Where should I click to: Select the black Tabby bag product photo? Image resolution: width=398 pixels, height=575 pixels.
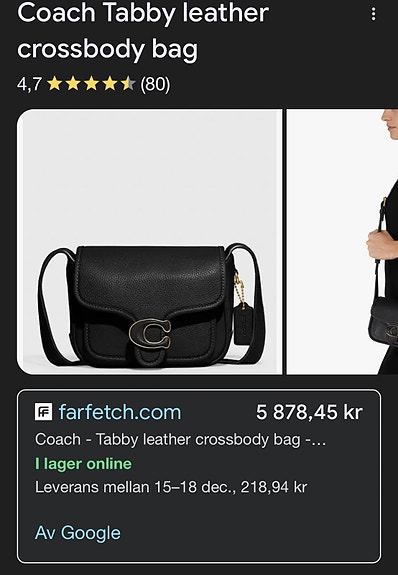click(149, 242)
